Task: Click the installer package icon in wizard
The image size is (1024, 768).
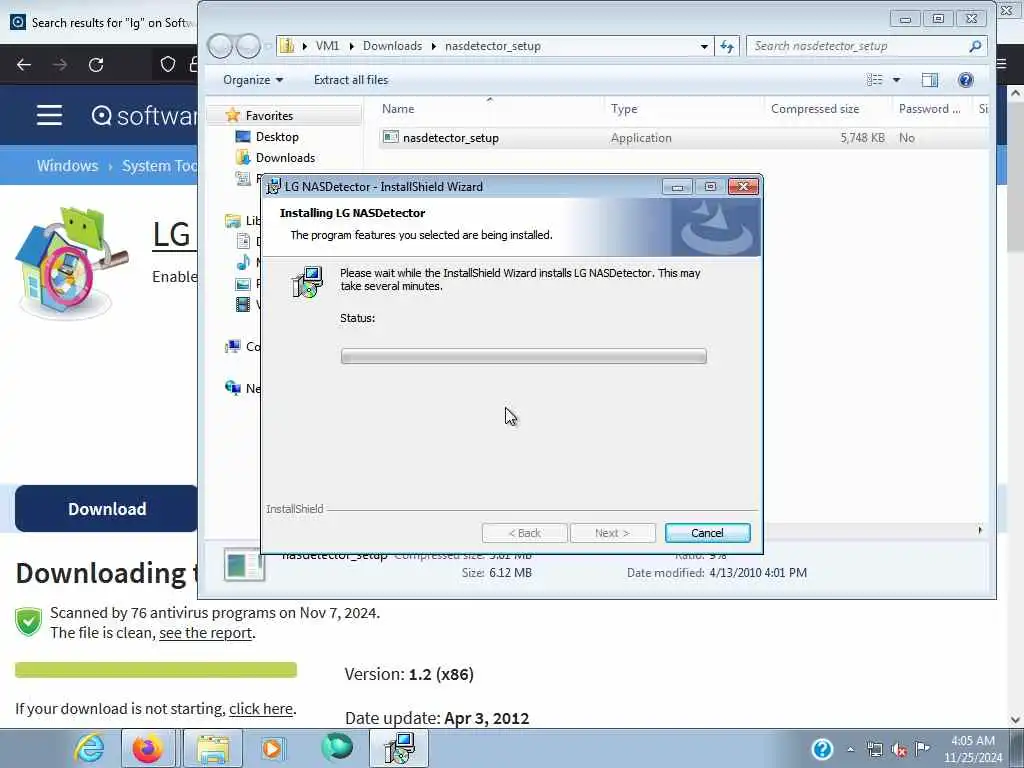Action: [307, 282]
